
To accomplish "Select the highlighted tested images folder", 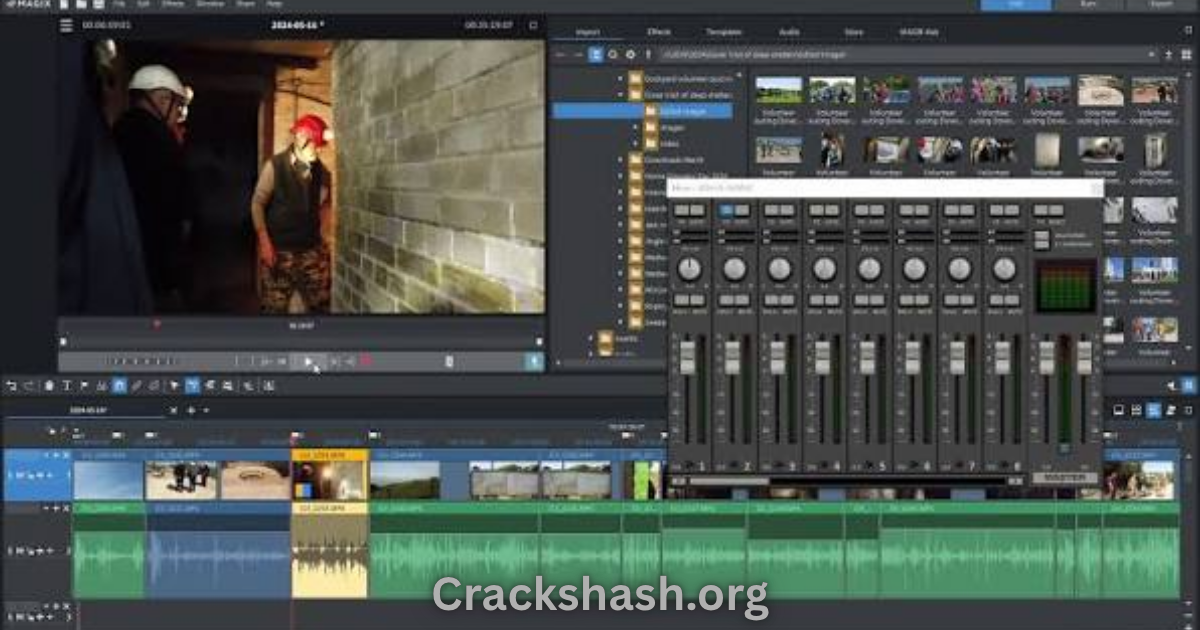I will click(x=642, y=111).
